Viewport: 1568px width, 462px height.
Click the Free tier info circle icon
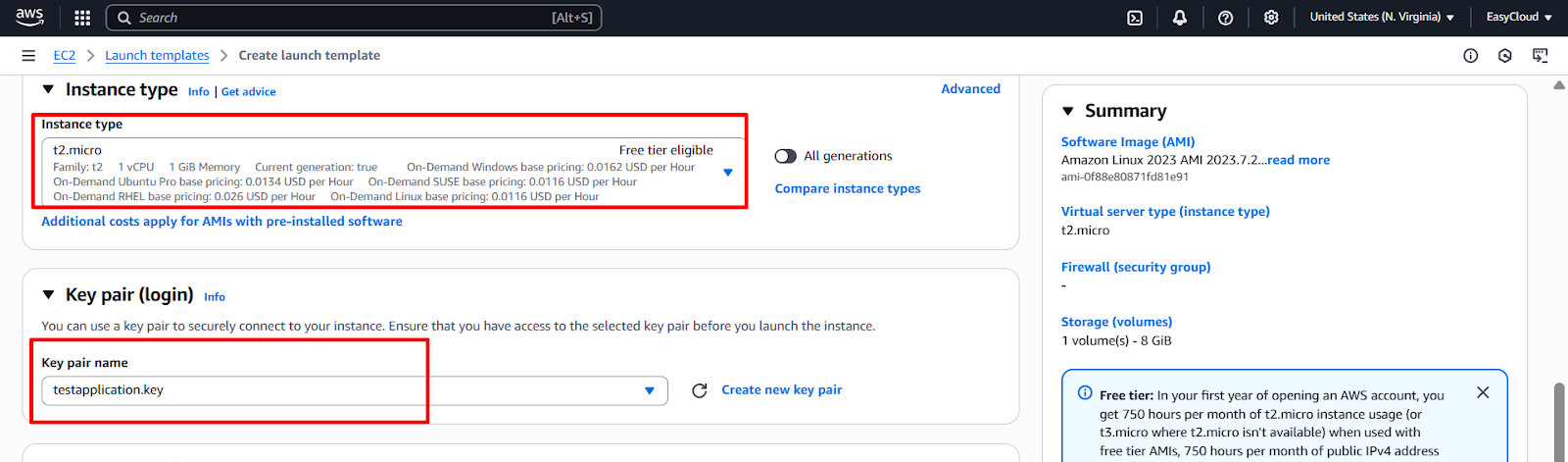[1085, 392]
